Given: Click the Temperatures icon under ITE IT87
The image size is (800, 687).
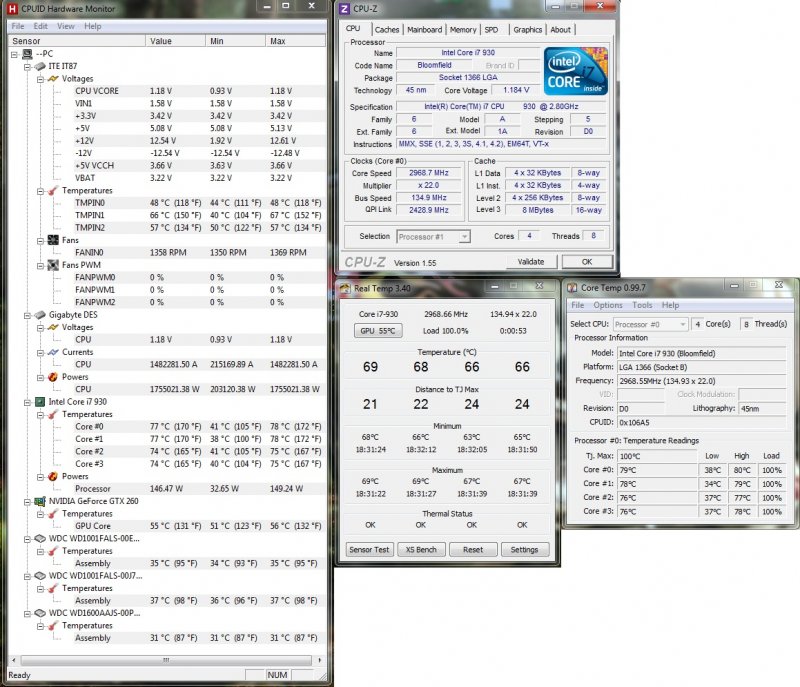Looking at the screenshot, I should tap(53, 191).
